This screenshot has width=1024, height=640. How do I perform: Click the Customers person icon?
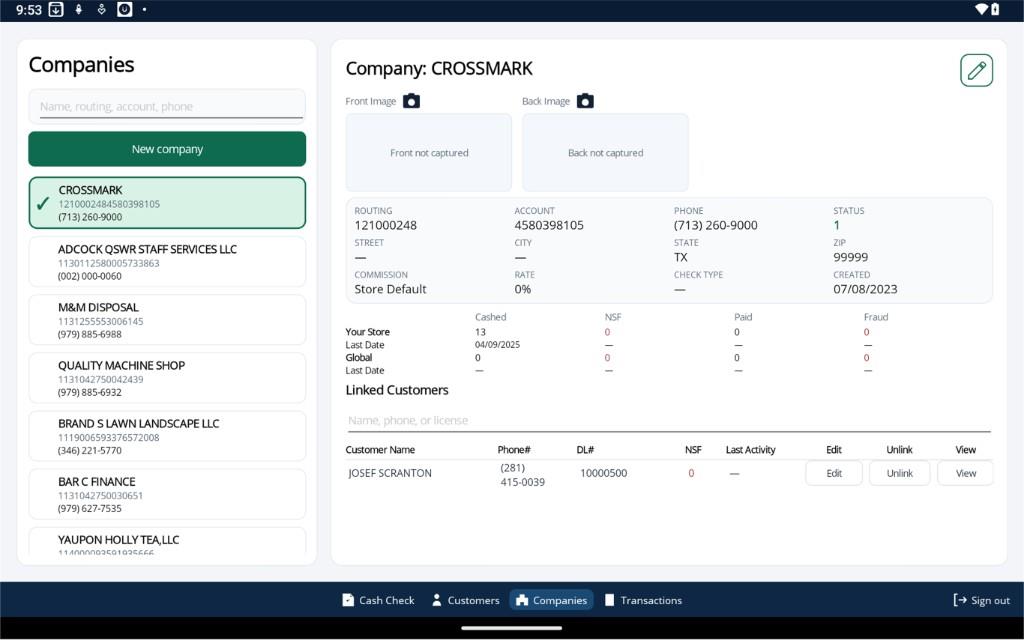pyautogui.click(x=436, y=600)
